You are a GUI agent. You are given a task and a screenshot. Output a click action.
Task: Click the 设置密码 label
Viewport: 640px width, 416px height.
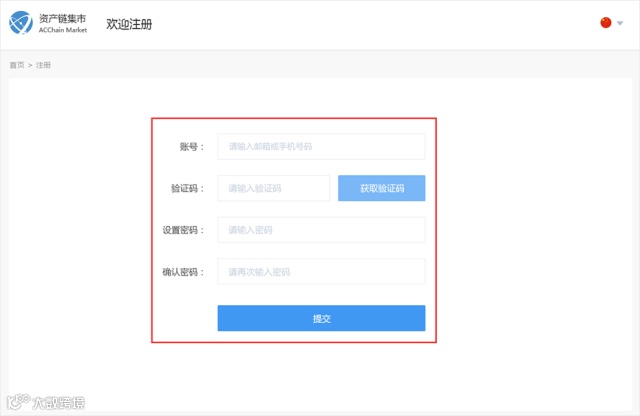click(183, 230)
